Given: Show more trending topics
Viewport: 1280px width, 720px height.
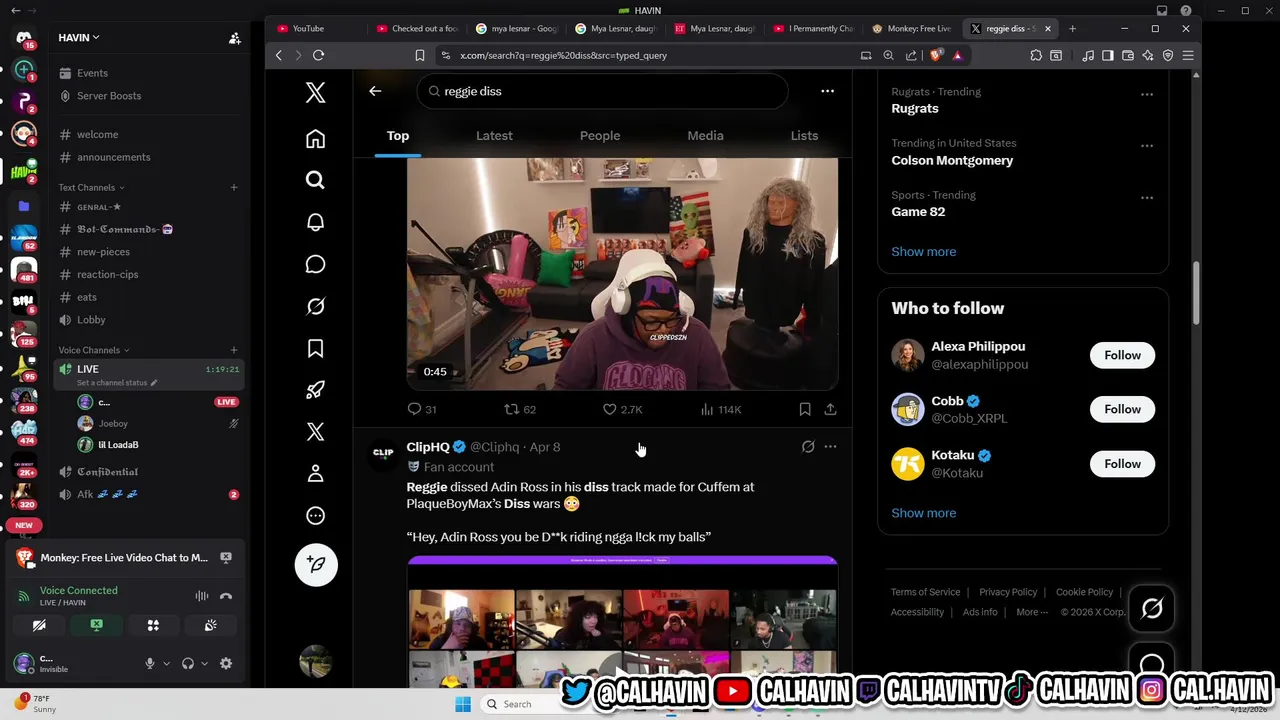Looking at the screenshot, I should 923,252.
